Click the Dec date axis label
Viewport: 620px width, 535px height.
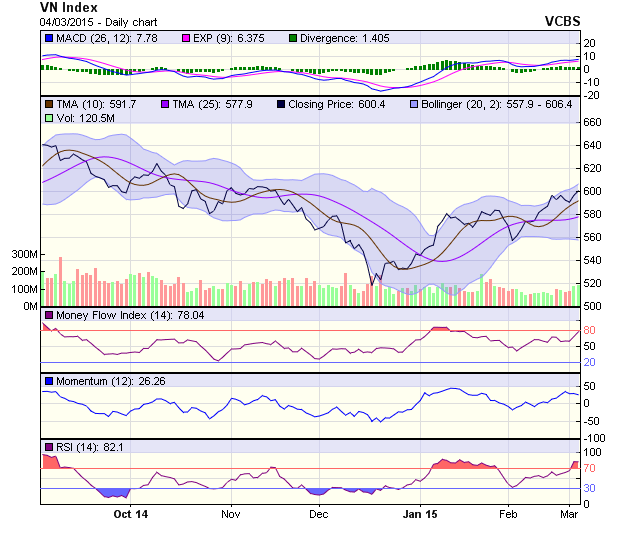(318, 514)
